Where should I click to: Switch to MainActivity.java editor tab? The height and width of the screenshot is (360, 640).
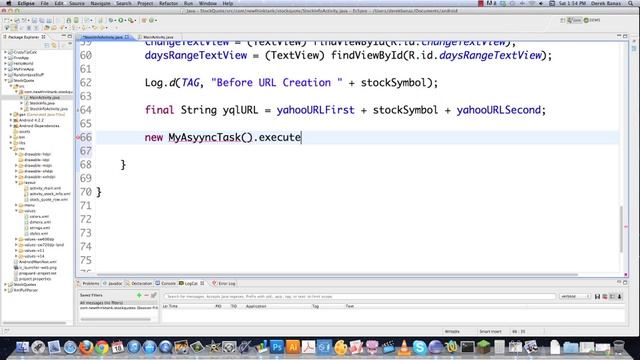click(158, 37)
